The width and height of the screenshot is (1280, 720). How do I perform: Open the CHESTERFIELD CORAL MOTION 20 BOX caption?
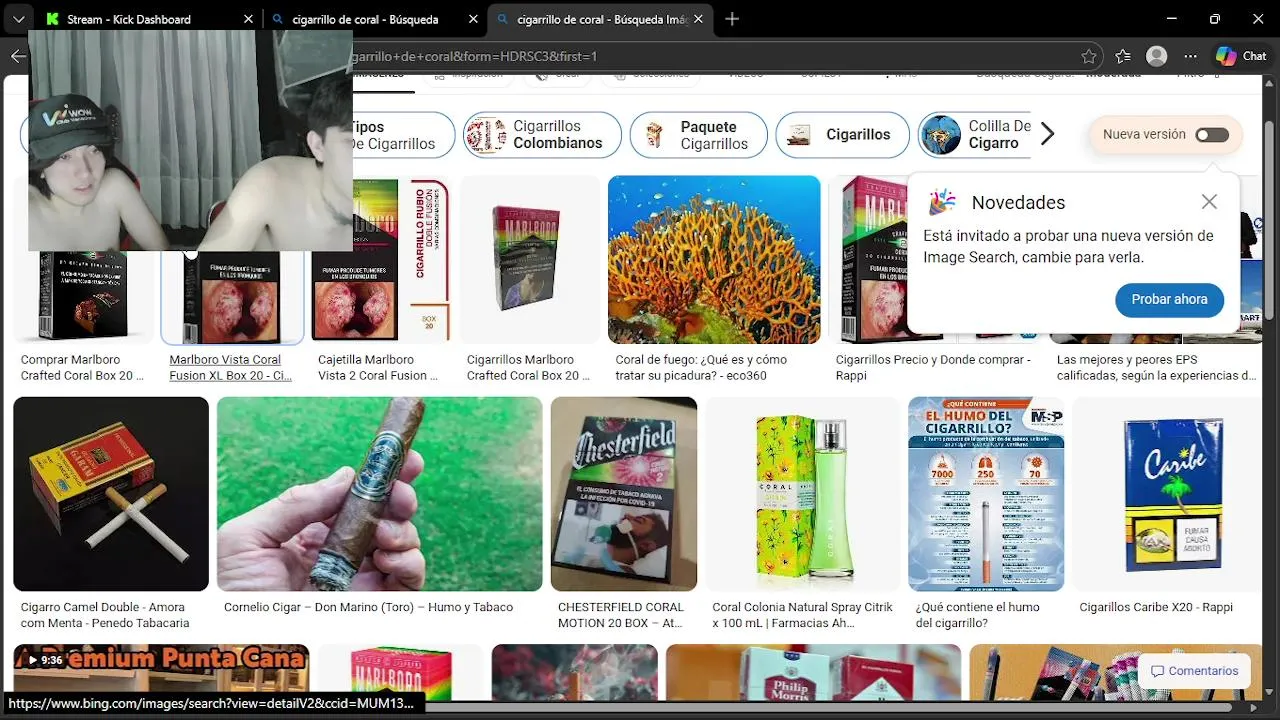pyautogui.click(x=621, y=615)
